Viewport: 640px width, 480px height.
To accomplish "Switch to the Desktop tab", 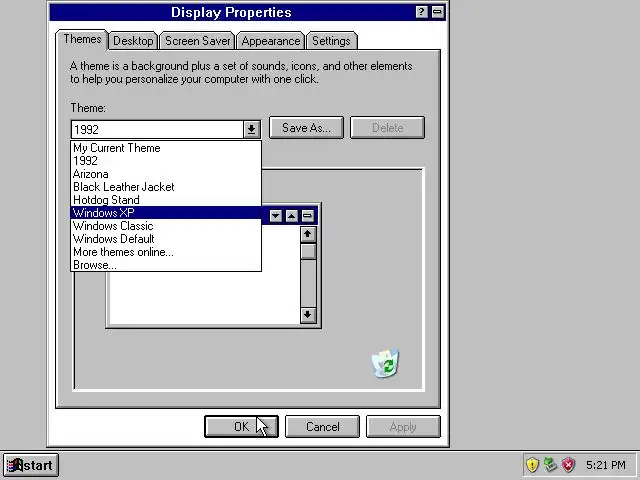I will point(133,41).
